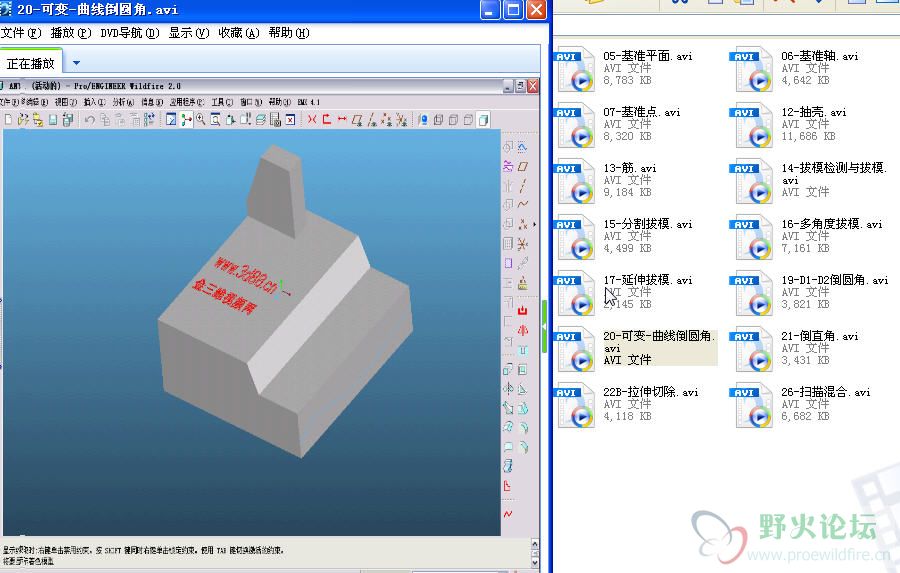900x573 pixels.
Task: Open 分析 menu in Pro/ENGINEER
Action: (123, 102)
